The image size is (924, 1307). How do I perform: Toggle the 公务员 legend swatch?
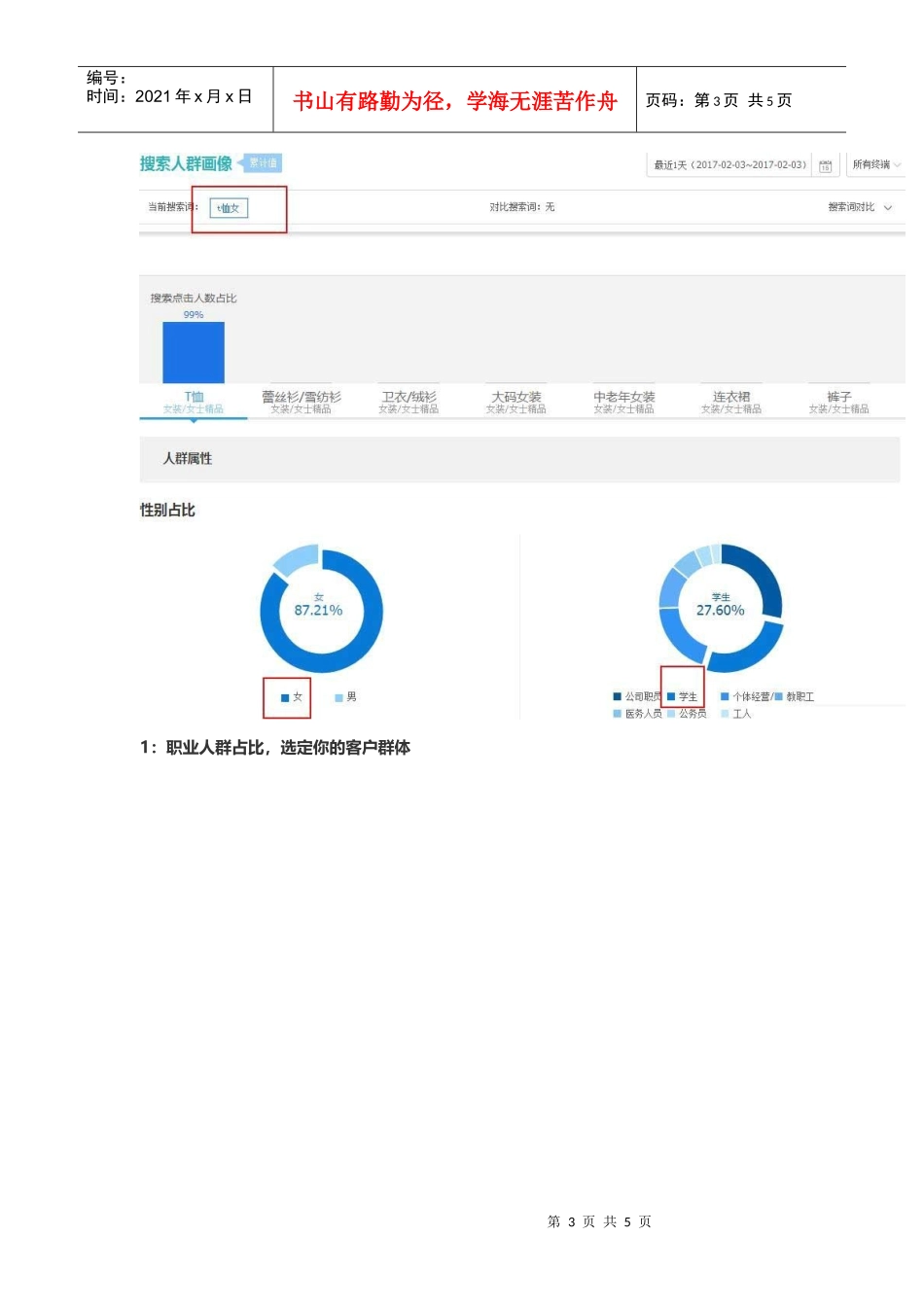pyautogui.click(x=671, y=715)
